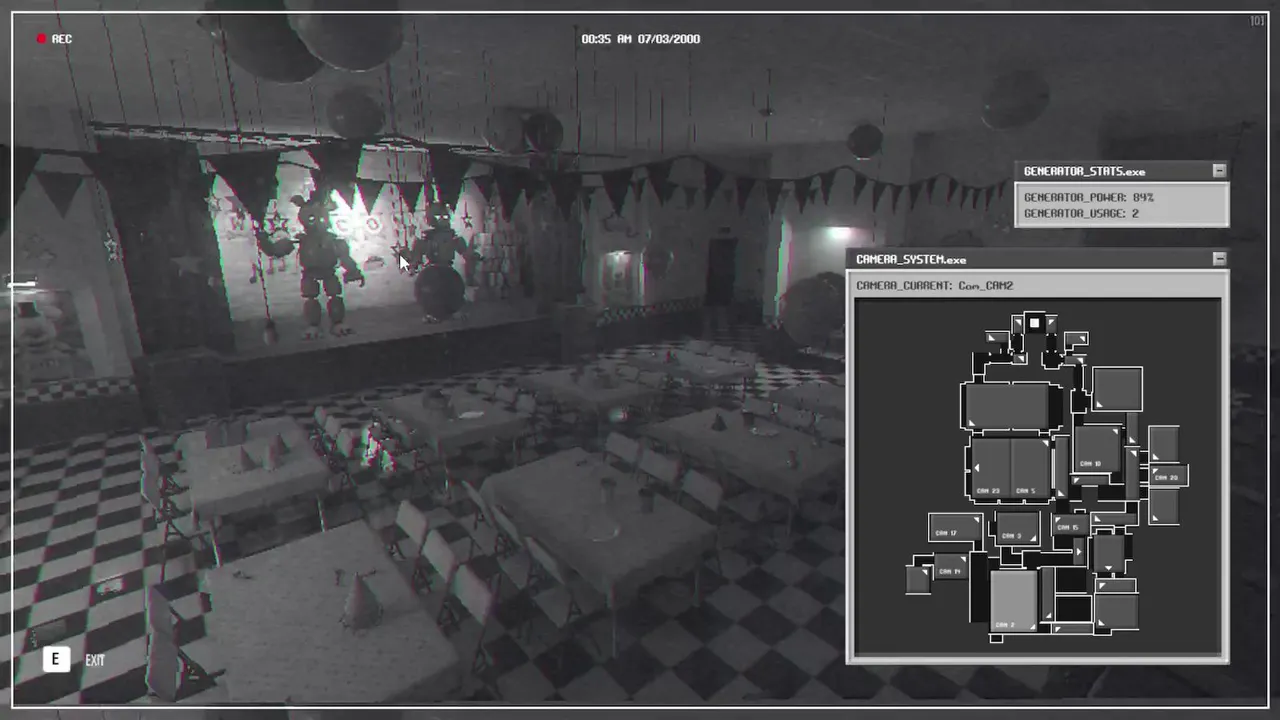This screenshot has height=720, width=1280.
Task: Select the square room above CAM 10
Action: 1117,389
